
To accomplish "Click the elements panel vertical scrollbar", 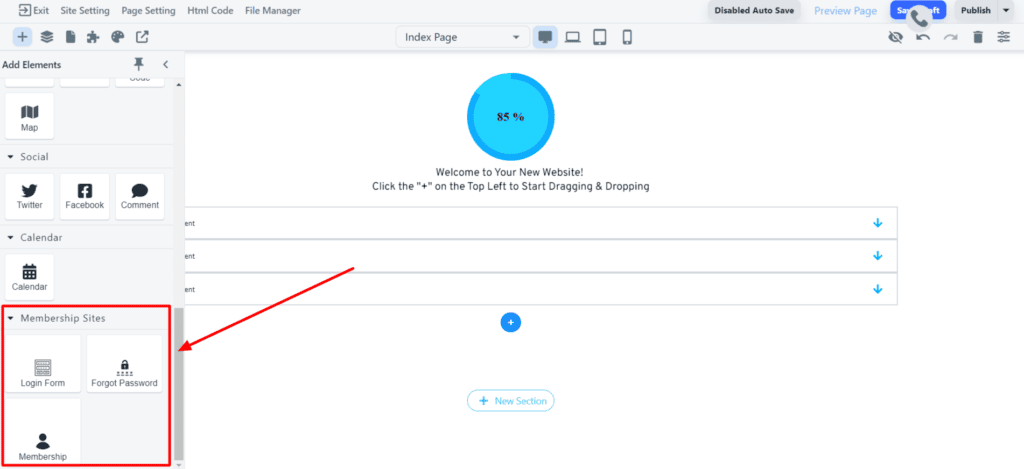I will [180, 383].
